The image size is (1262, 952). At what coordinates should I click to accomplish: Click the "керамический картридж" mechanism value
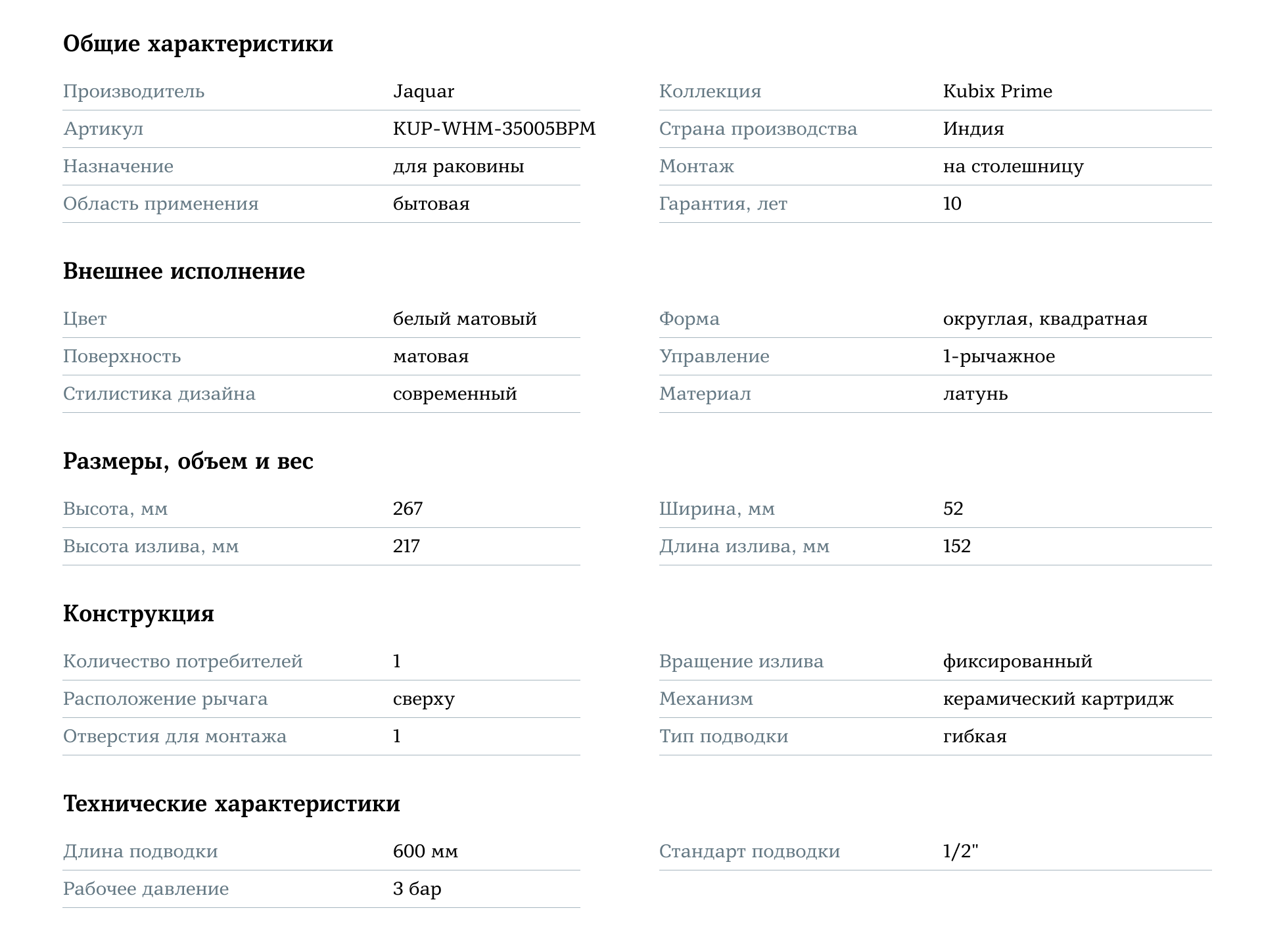[1058, 699]
